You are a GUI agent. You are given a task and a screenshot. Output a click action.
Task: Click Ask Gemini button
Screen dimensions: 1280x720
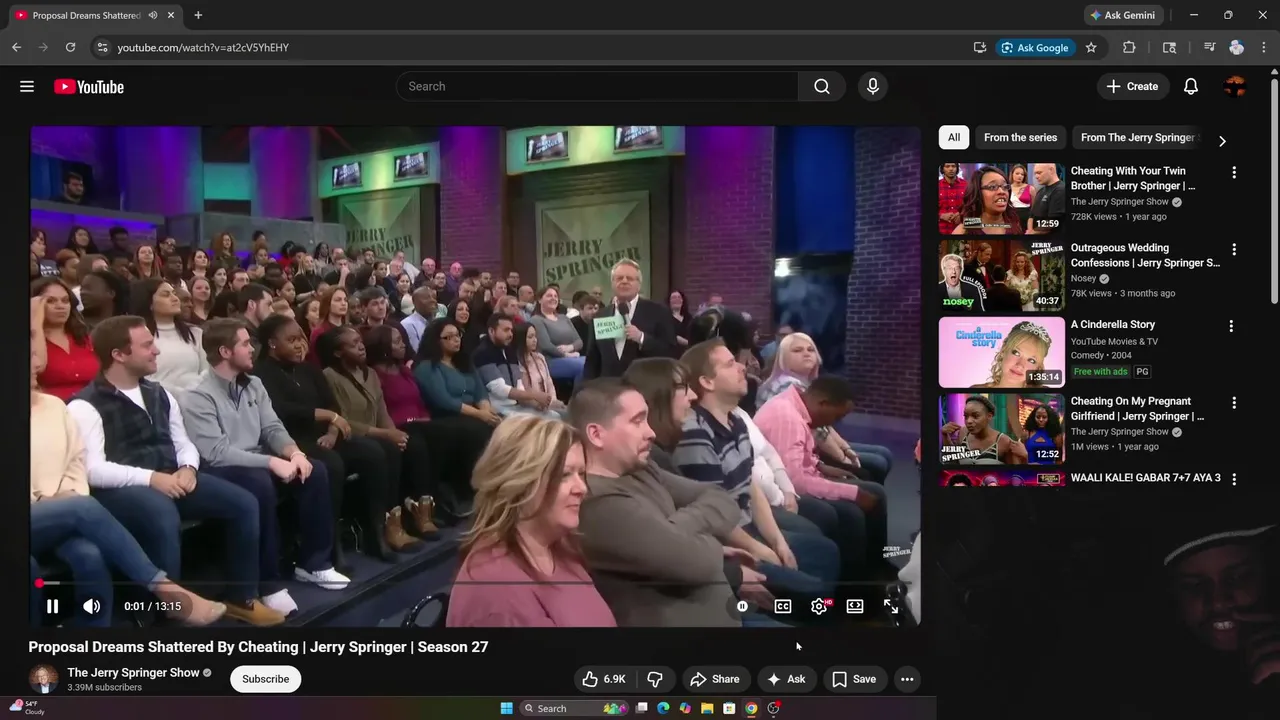pos(1123,15)
